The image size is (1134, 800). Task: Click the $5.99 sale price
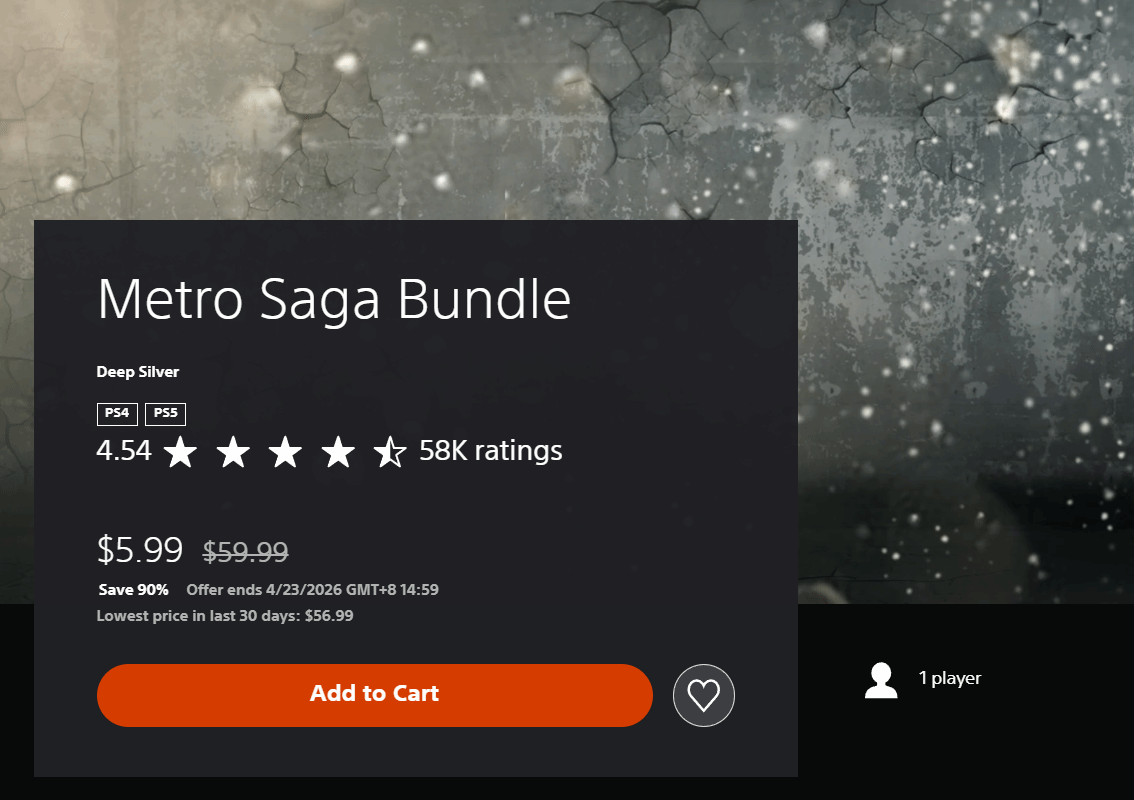(x=140, y=549)
